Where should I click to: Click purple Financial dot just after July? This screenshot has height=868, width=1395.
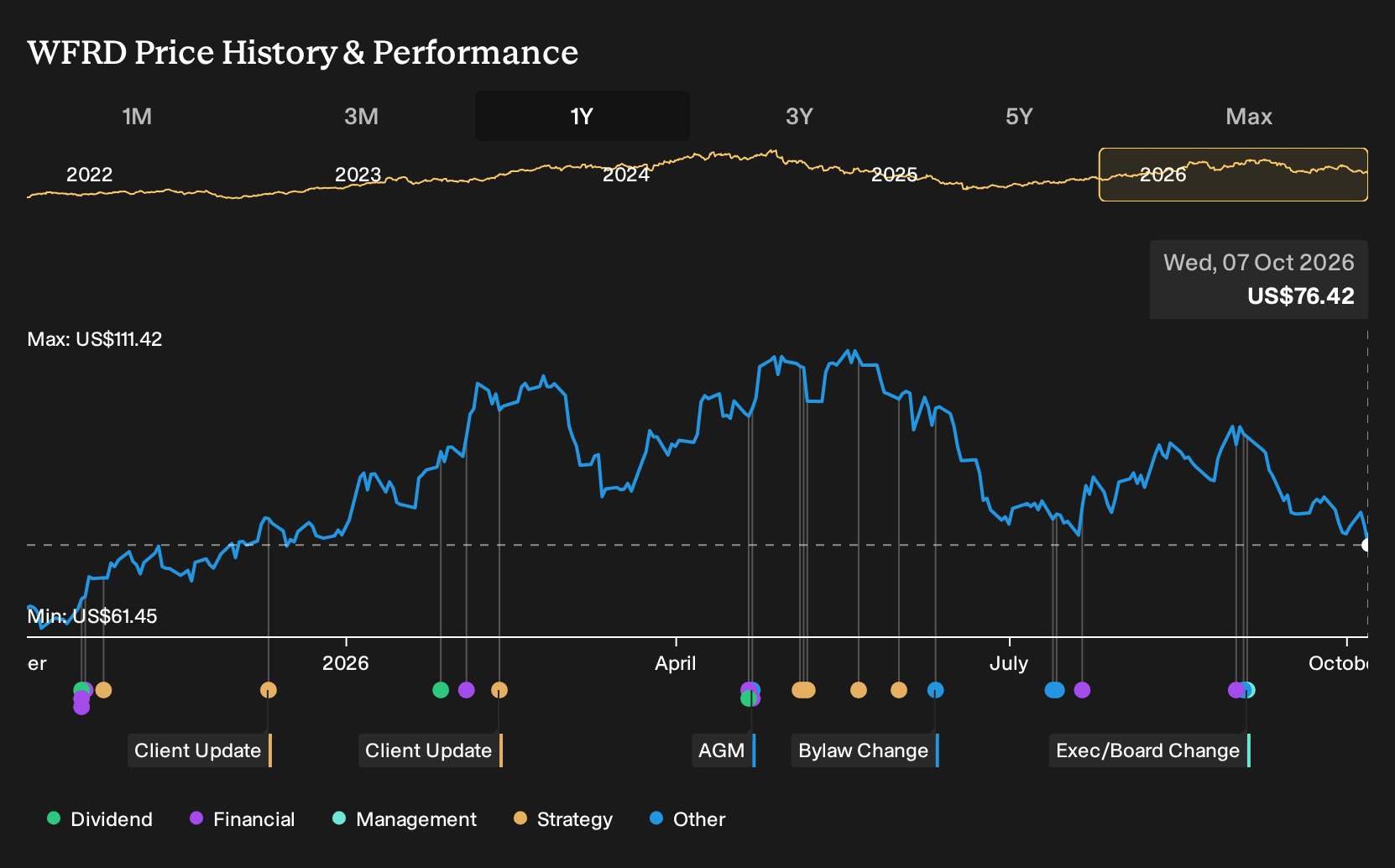1082,690
